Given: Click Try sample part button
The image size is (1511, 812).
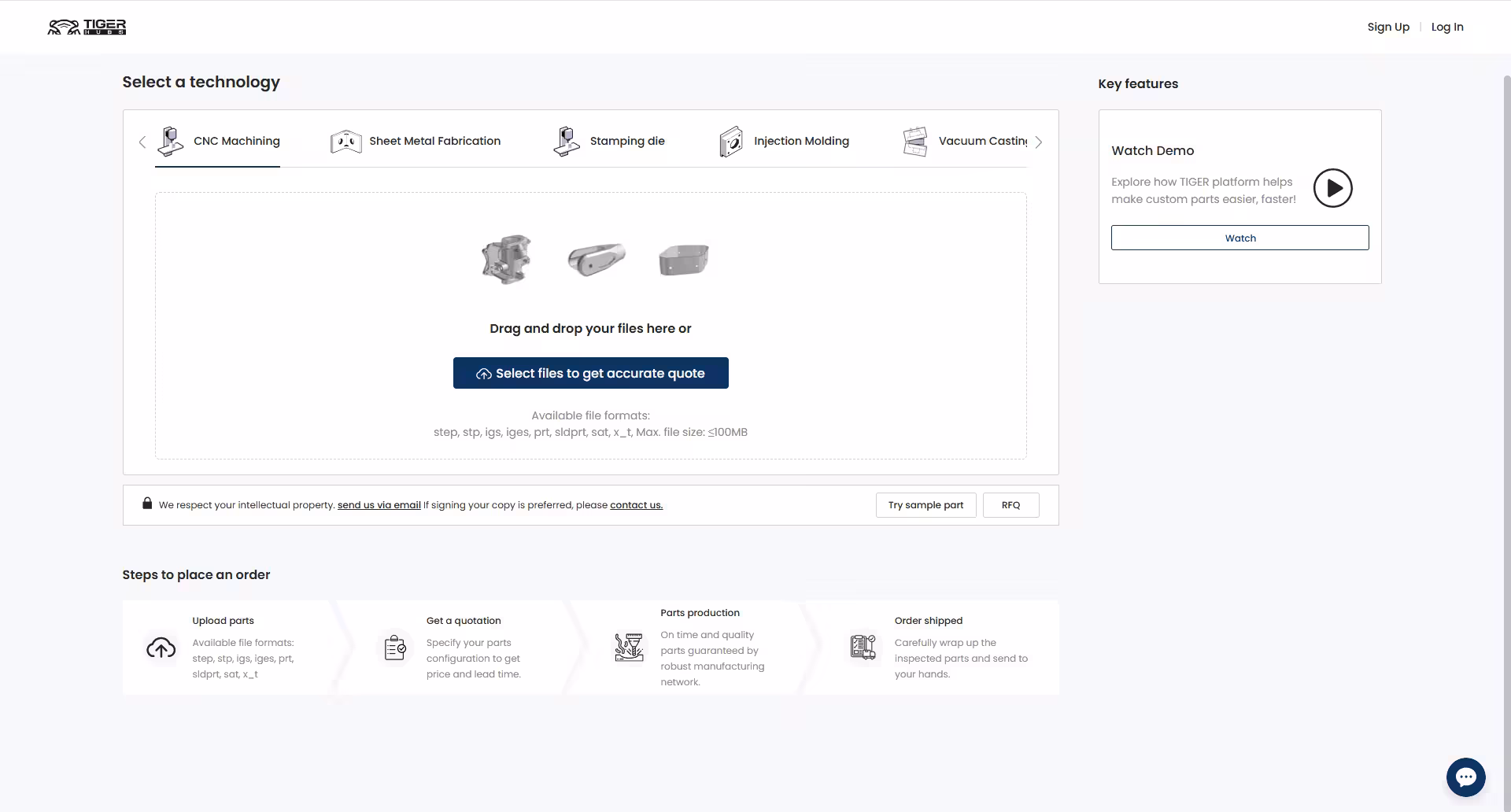Looking at the screenshot, I should [926, 505].
